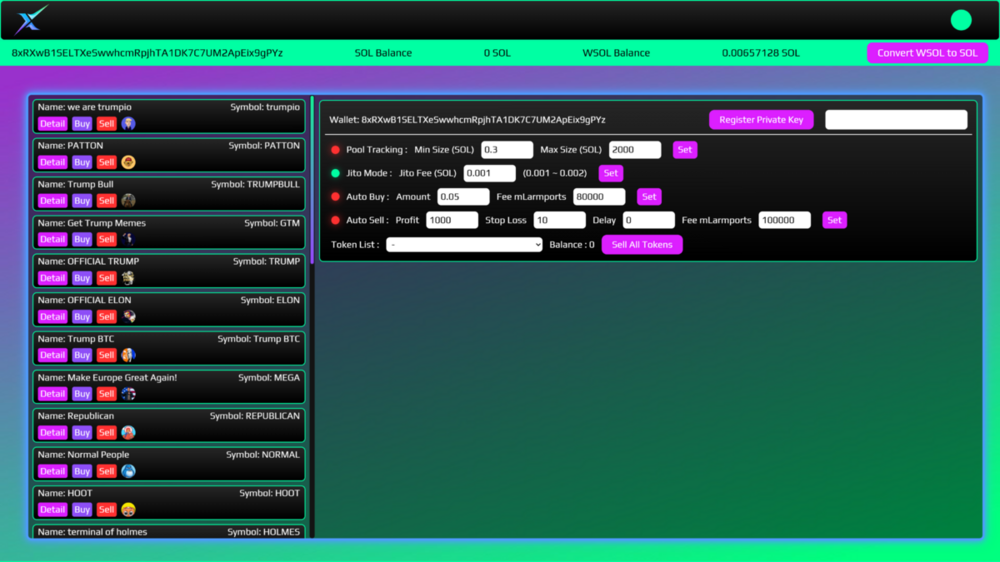1000x562 pixels.
Task: Toggle the Auto Buy red indicator
Action: (336, 197)
